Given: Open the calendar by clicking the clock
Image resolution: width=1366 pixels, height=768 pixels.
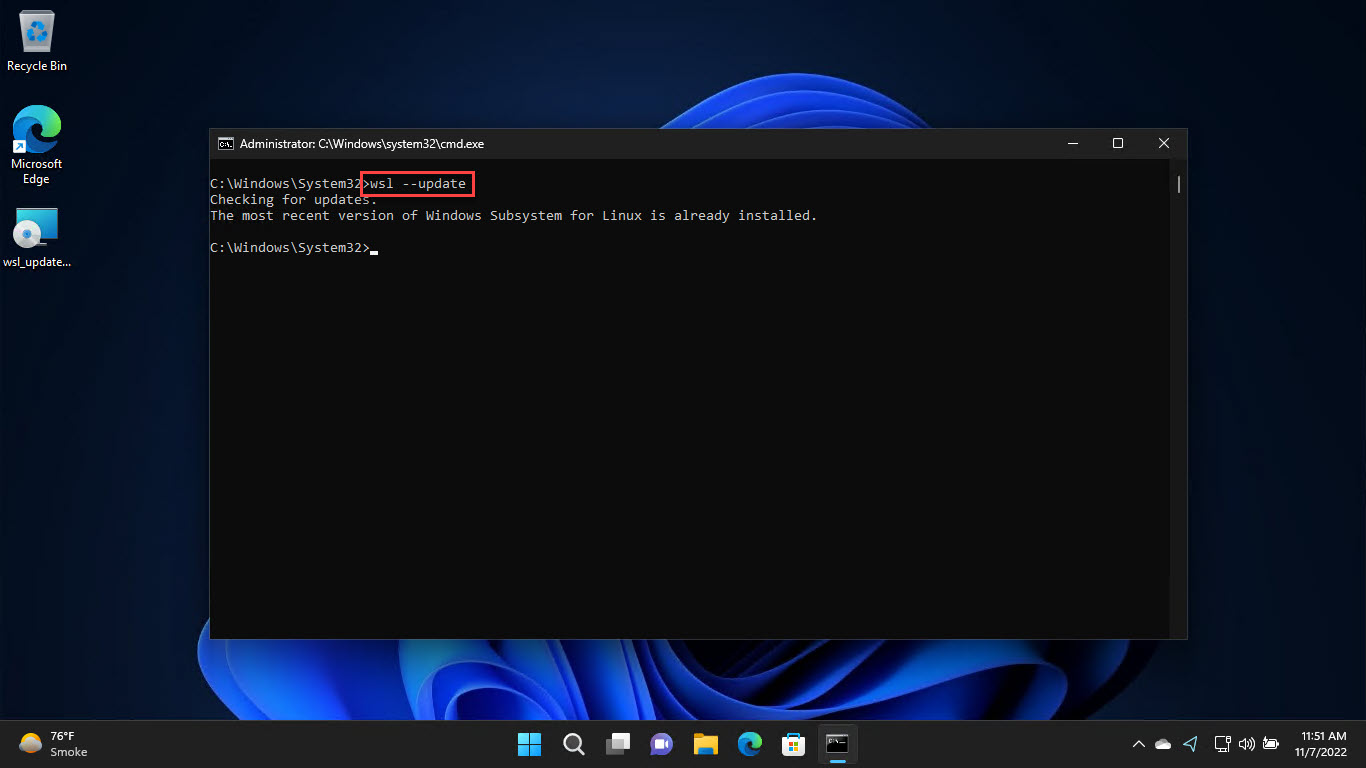Looking at the screenshot, I should 1323,744.
